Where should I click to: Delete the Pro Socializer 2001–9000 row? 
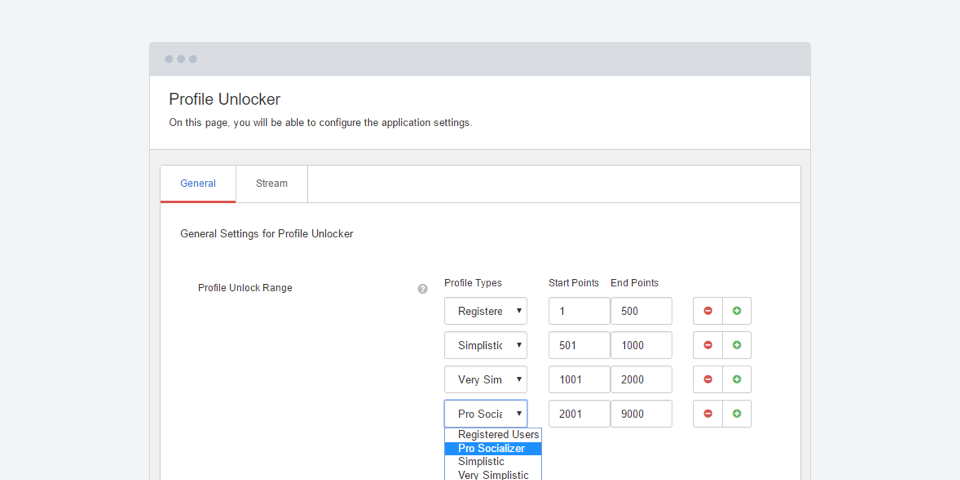[x=708, y=414]
